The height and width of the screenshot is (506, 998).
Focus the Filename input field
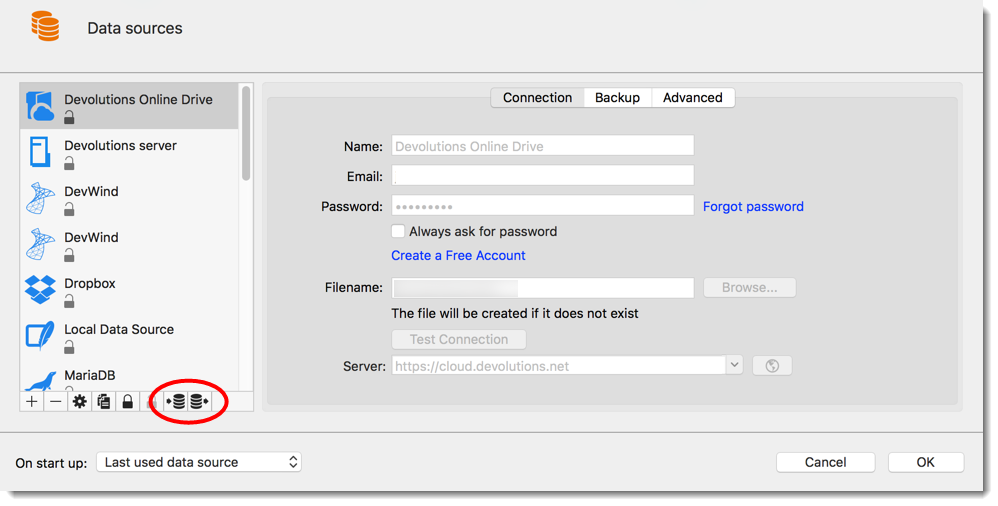pos(542,288)
